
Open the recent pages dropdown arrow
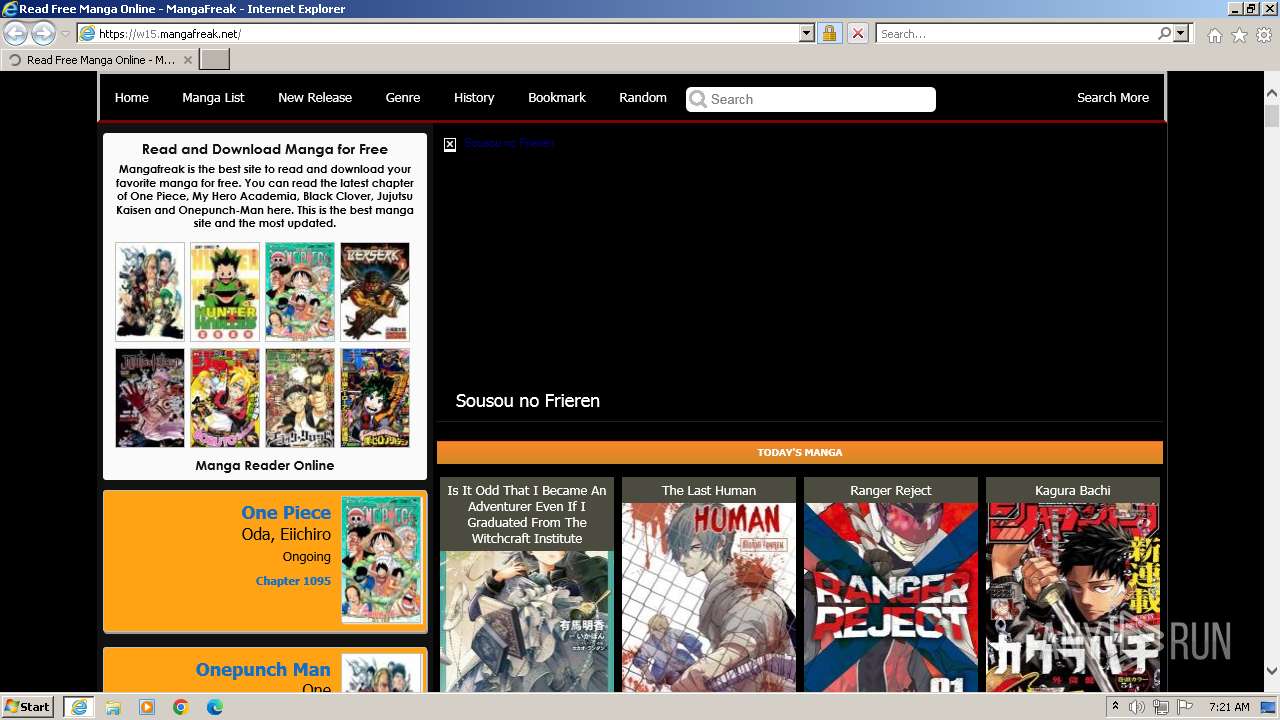click(x=65, y=34)
